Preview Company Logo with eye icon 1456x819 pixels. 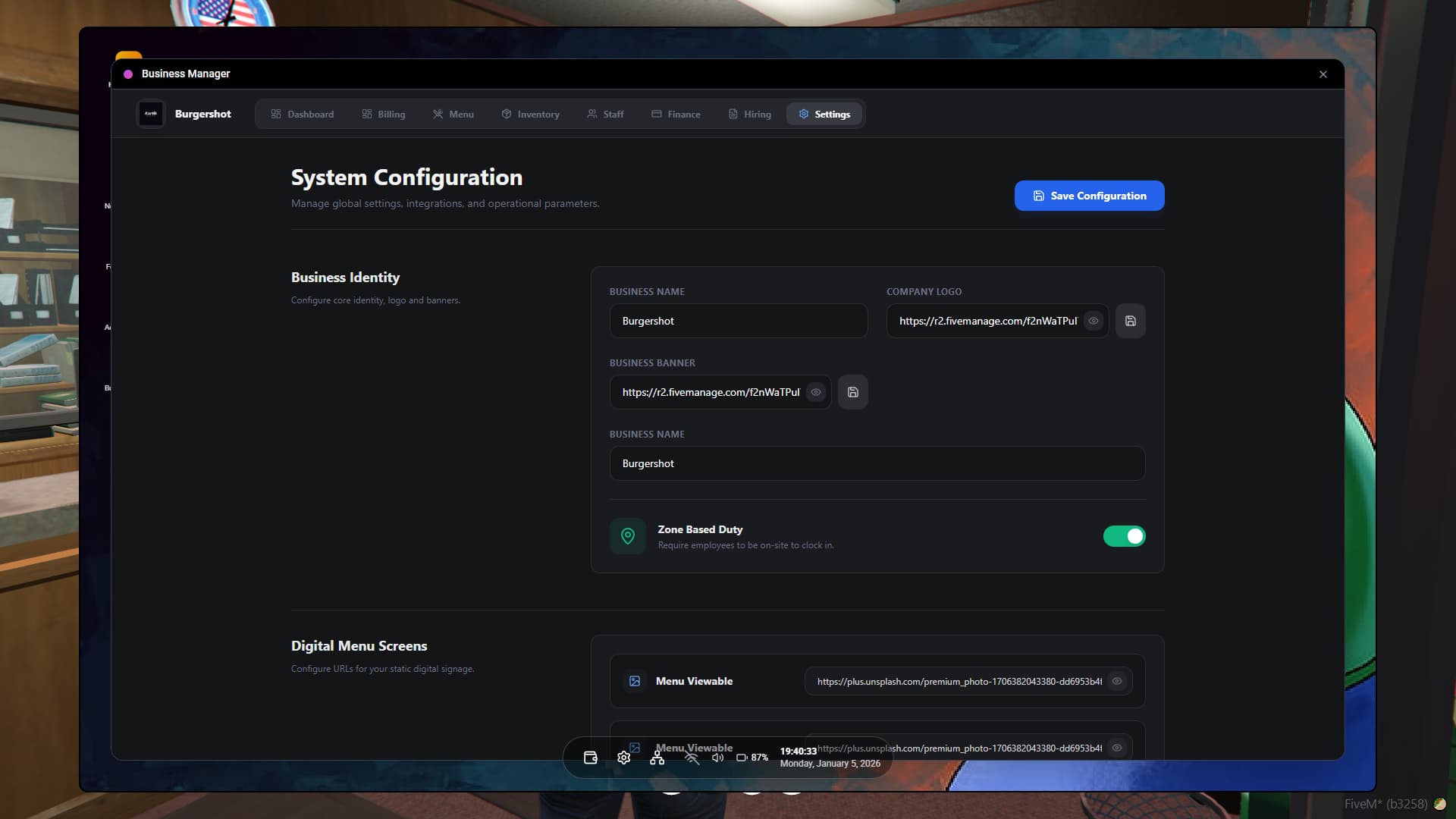pos(1093,321)
